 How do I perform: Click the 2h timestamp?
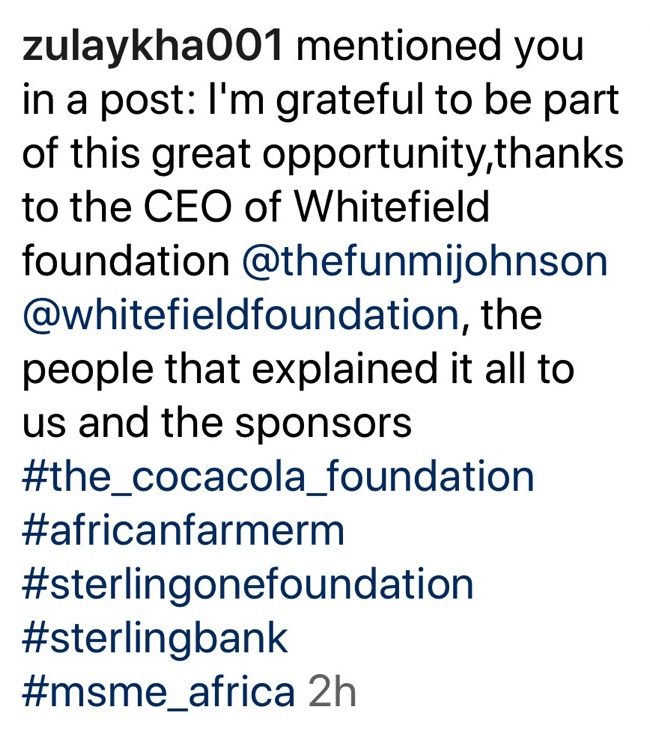(x=332, y=692)
